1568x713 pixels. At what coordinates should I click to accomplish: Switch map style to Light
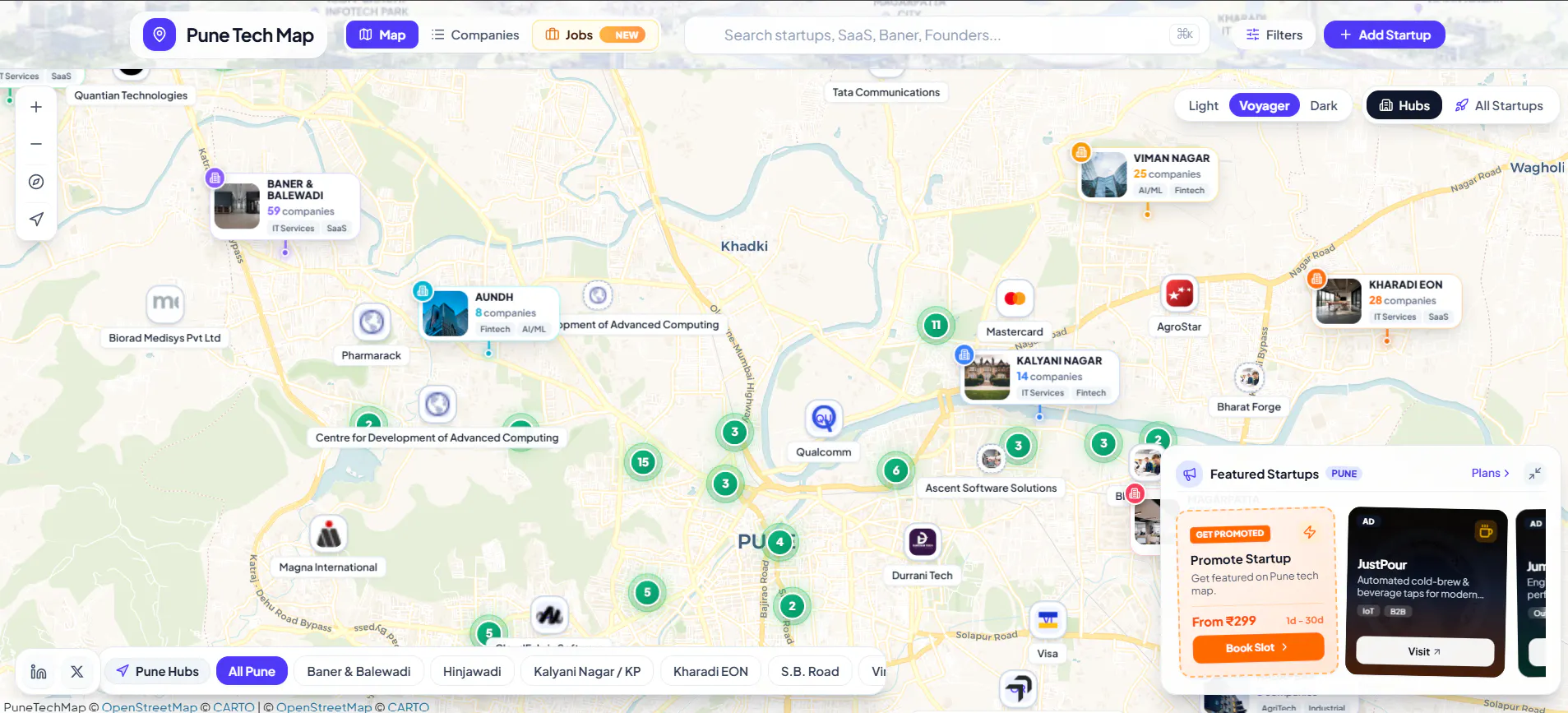pyautogui.click(x=1204, y=105)
